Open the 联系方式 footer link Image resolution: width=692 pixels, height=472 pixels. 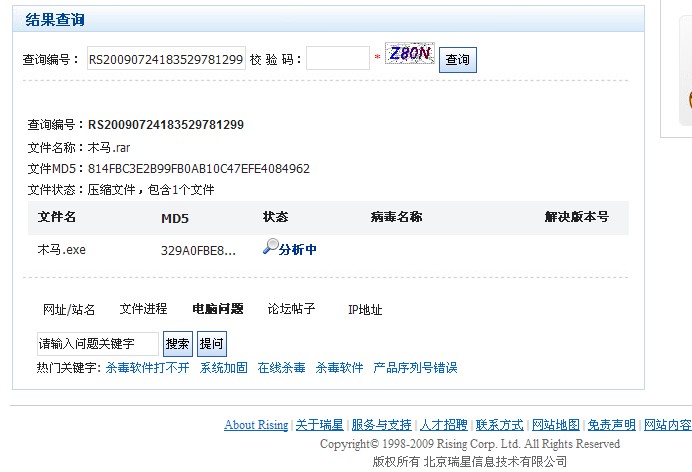coord(500,425)
